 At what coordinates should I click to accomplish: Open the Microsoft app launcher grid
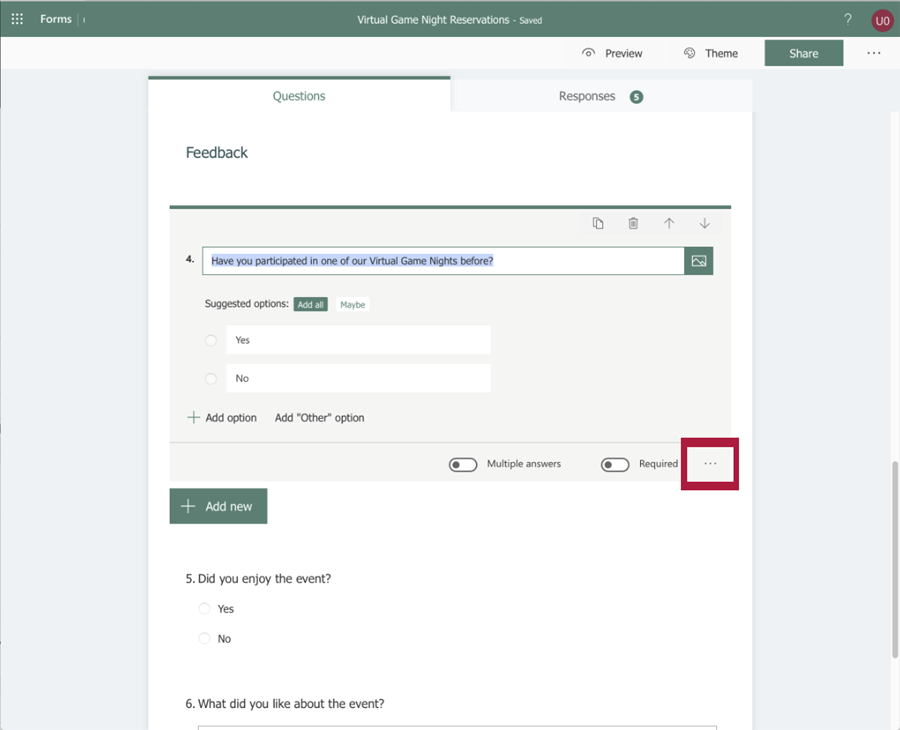coord(16,19)
